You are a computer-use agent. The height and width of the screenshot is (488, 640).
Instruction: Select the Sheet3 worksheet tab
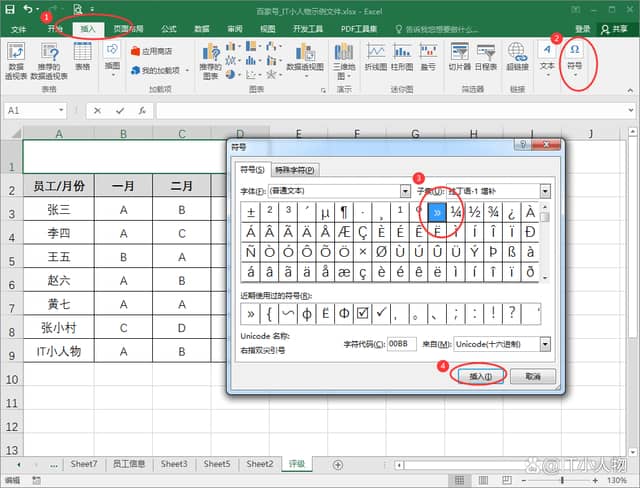pyautogui.click(x=174, y=464)
